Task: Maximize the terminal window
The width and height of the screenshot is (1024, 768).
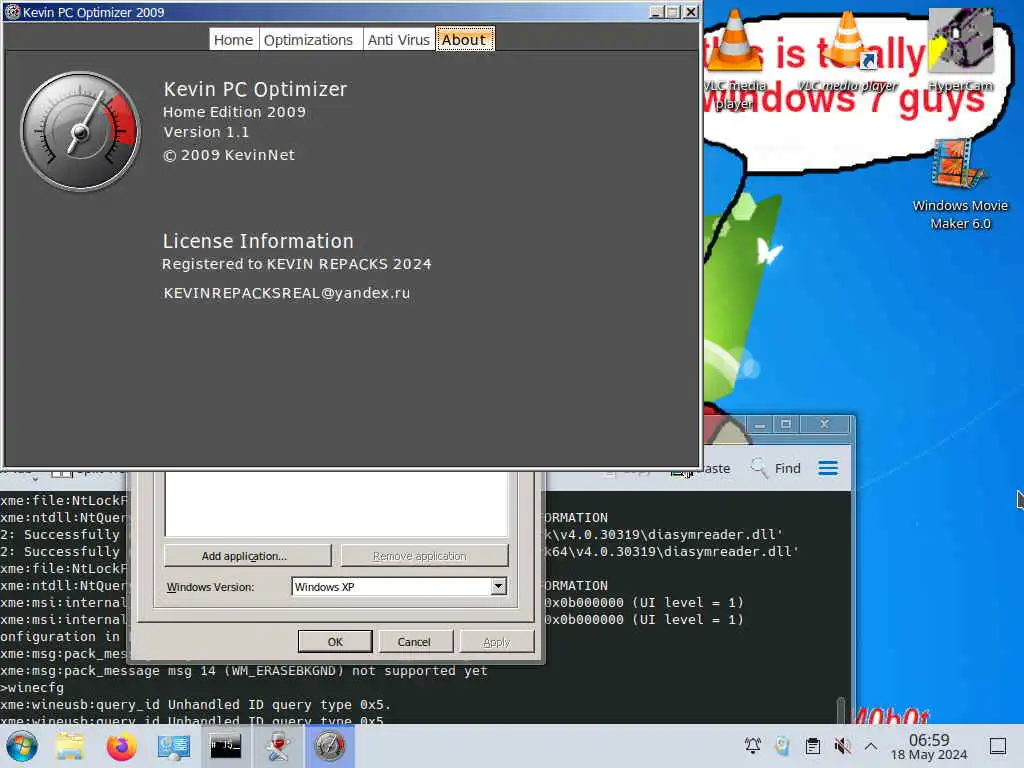Action: point(786,424)
